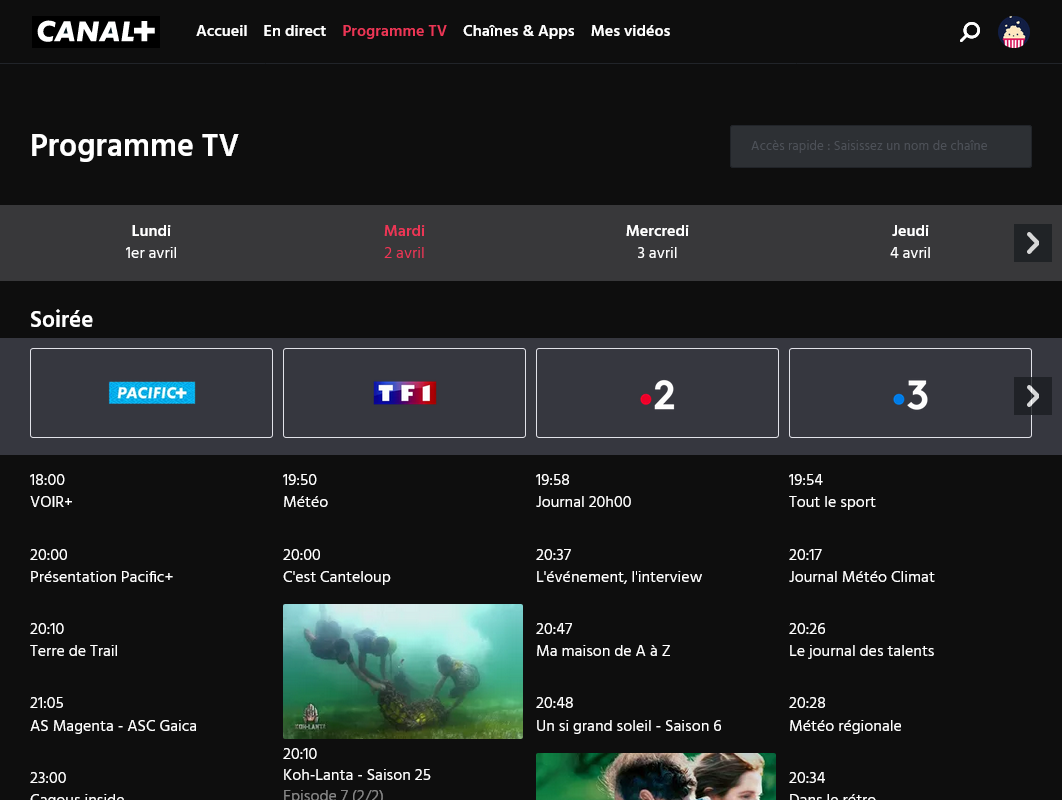Open search using the magnifying glass icon

click(969, 31)
